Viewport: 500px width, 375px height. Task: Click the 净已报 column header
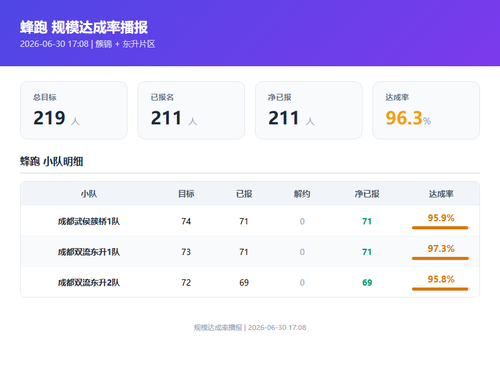coord(367,194)
